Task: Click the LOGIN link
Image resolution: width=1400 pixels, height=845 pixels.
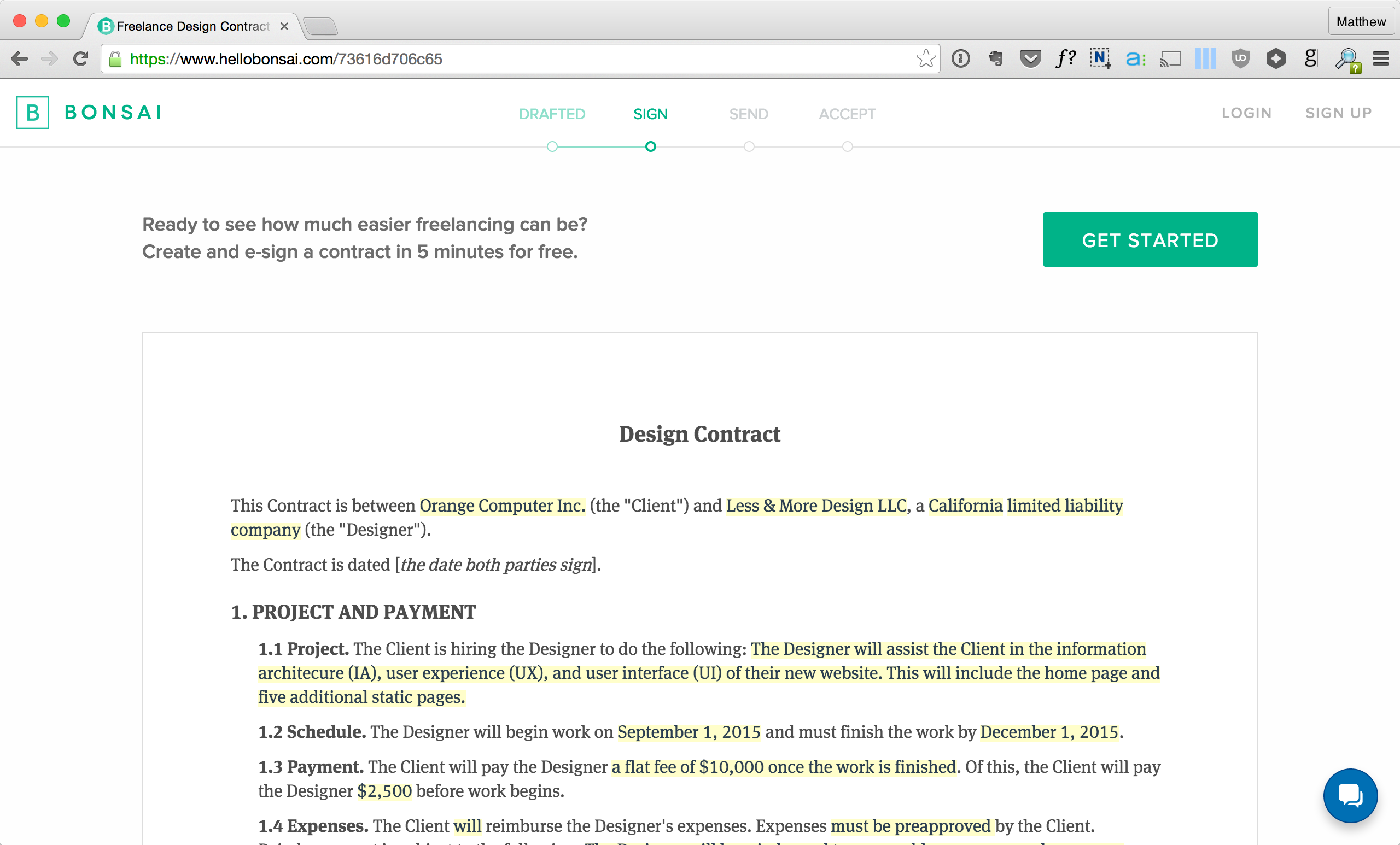Action: [1246, 113]
